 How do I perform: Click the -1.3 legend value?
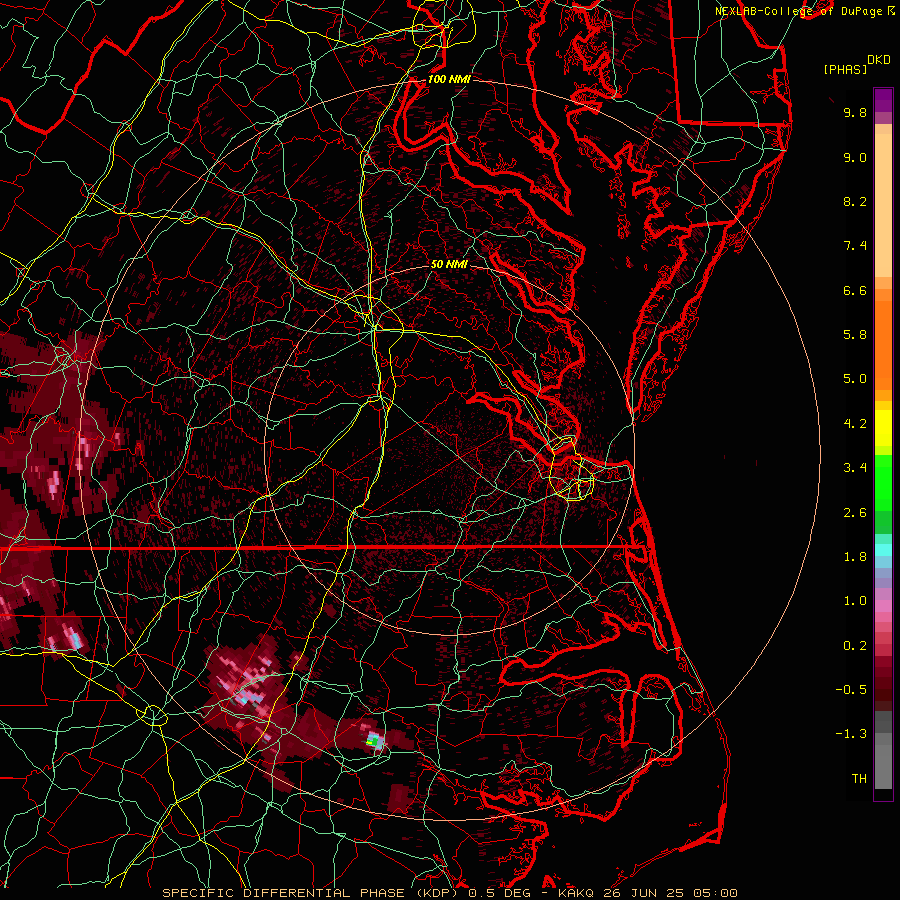pos(851,734)
